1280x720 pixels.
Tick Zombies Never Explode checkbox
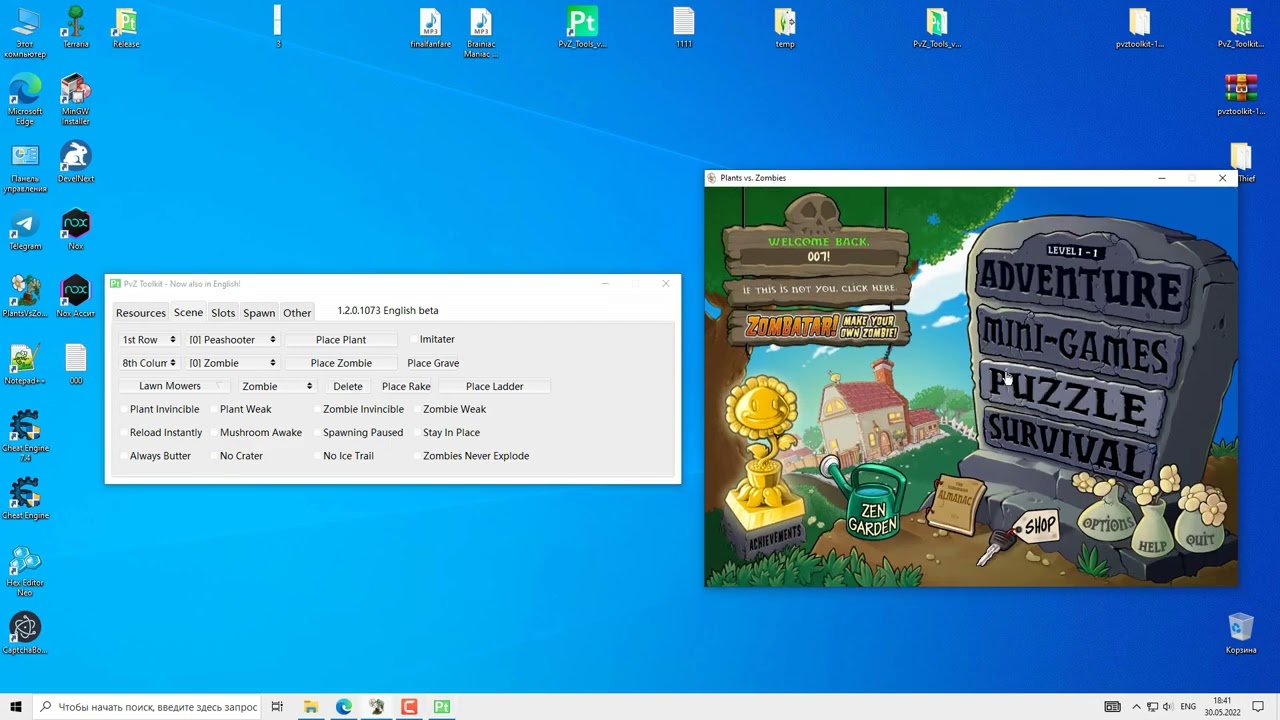(x=472, y=456)
